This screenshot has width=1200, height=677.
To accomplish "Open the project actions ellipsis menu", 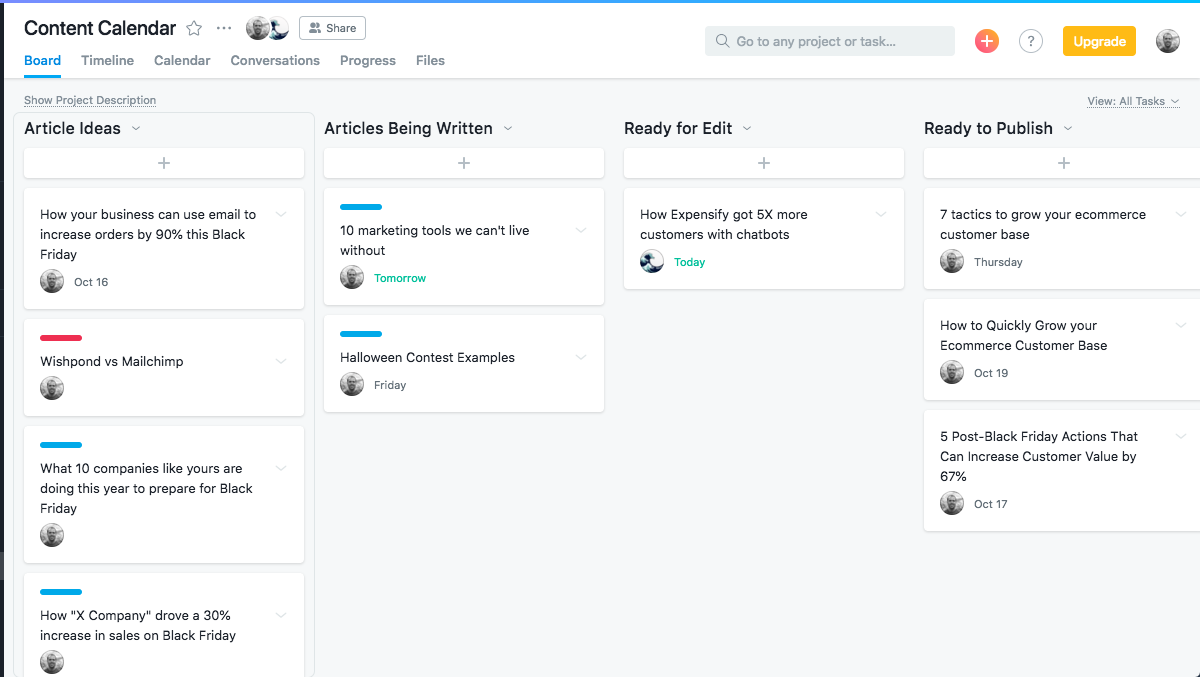I will [224, 28].
